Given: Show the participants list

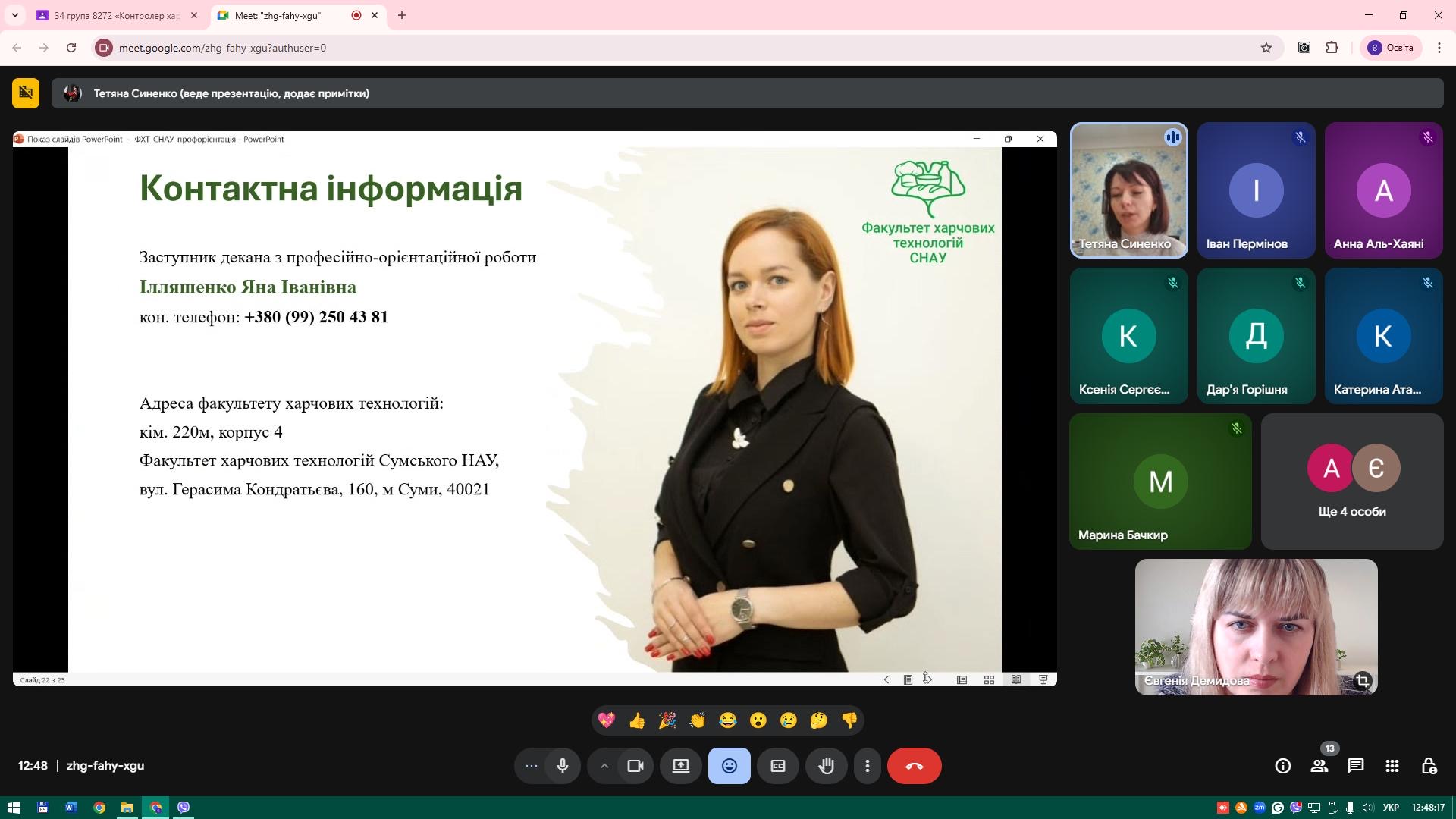Looking at the screenshot, I should (1319, 766).
